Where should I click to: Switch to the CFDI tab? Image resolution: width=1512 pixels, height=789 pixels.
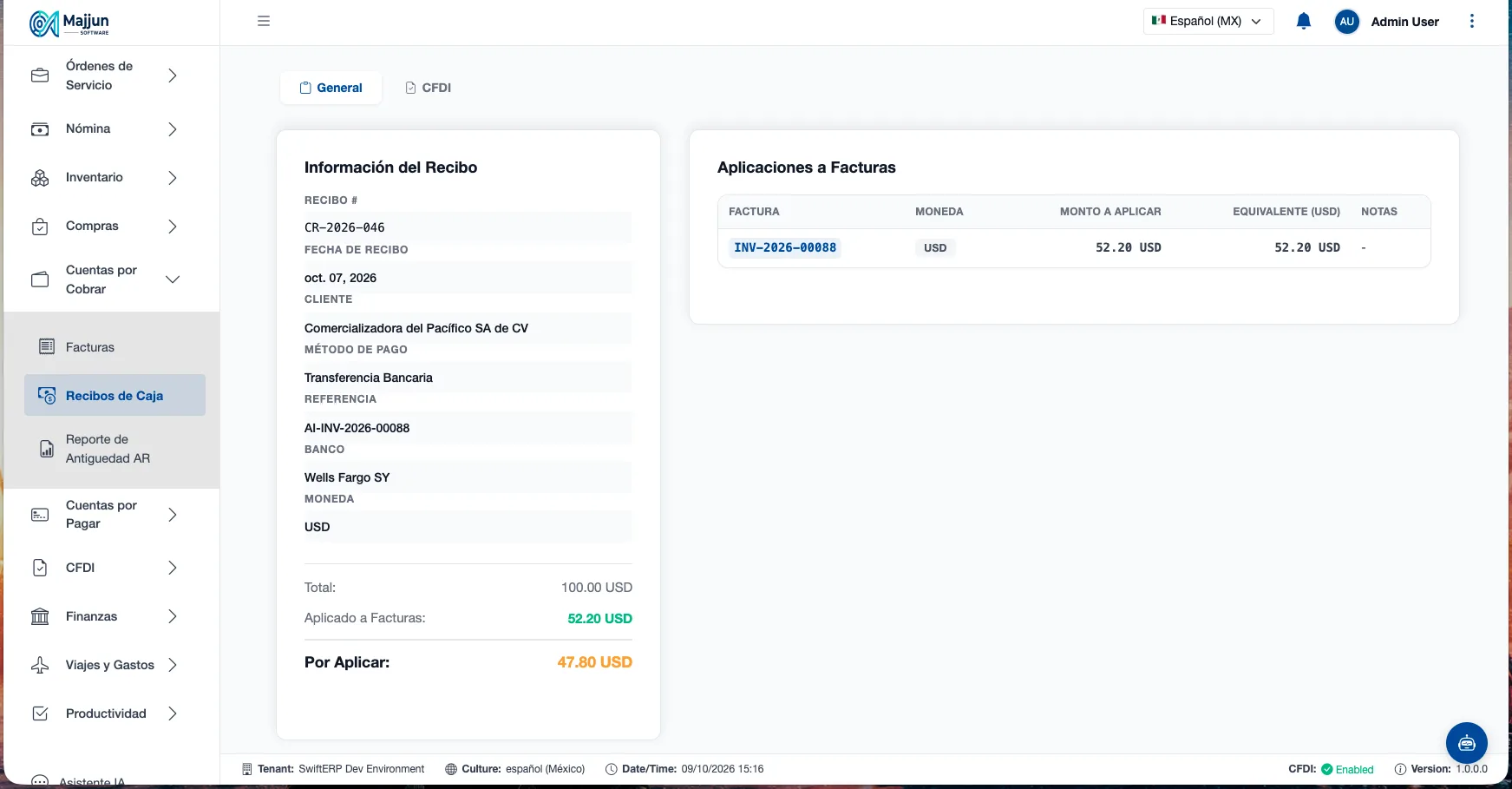click(x=429, y=88)
